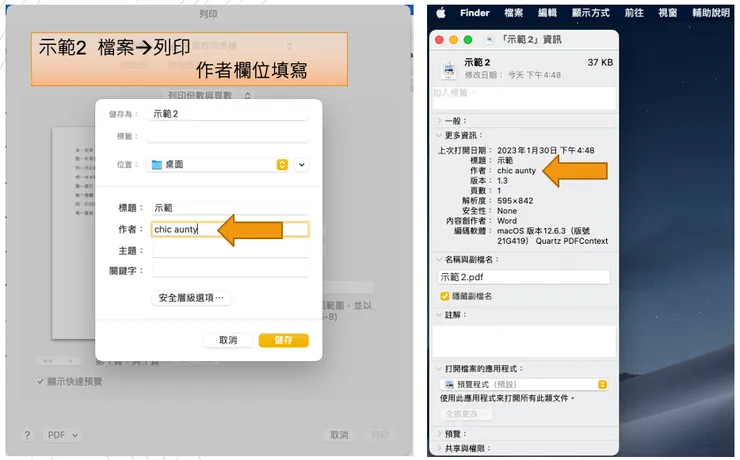Viewport: 740px width, 460px height.
Task: Open the Finder menu
Action: click(x=474, y=13)
